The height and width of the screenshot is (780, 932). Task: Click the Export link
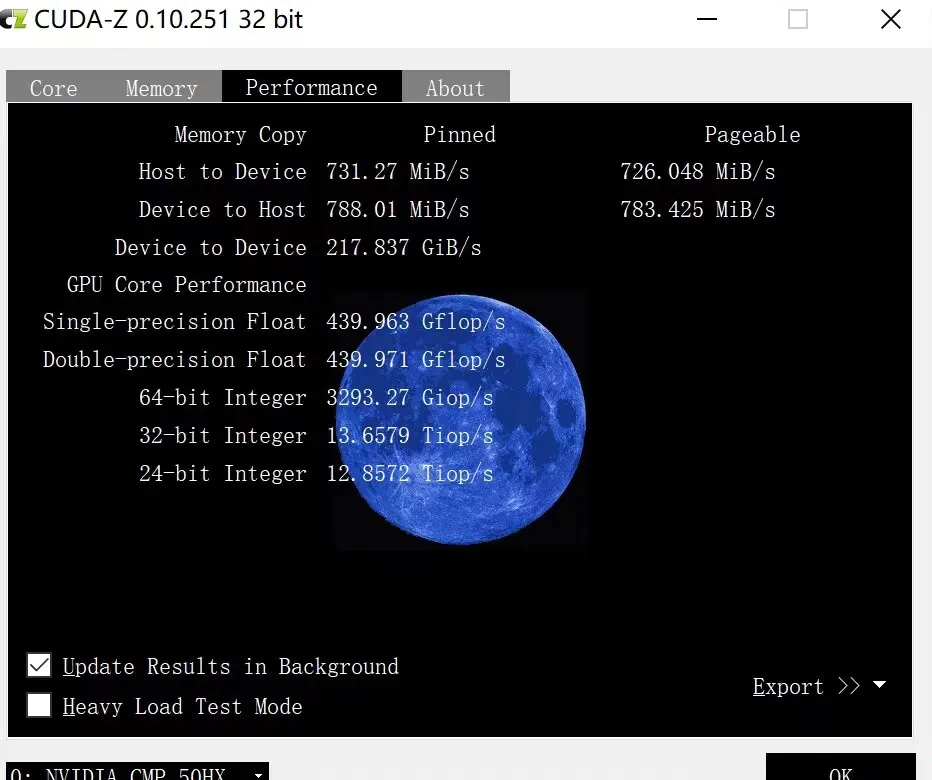788,687
